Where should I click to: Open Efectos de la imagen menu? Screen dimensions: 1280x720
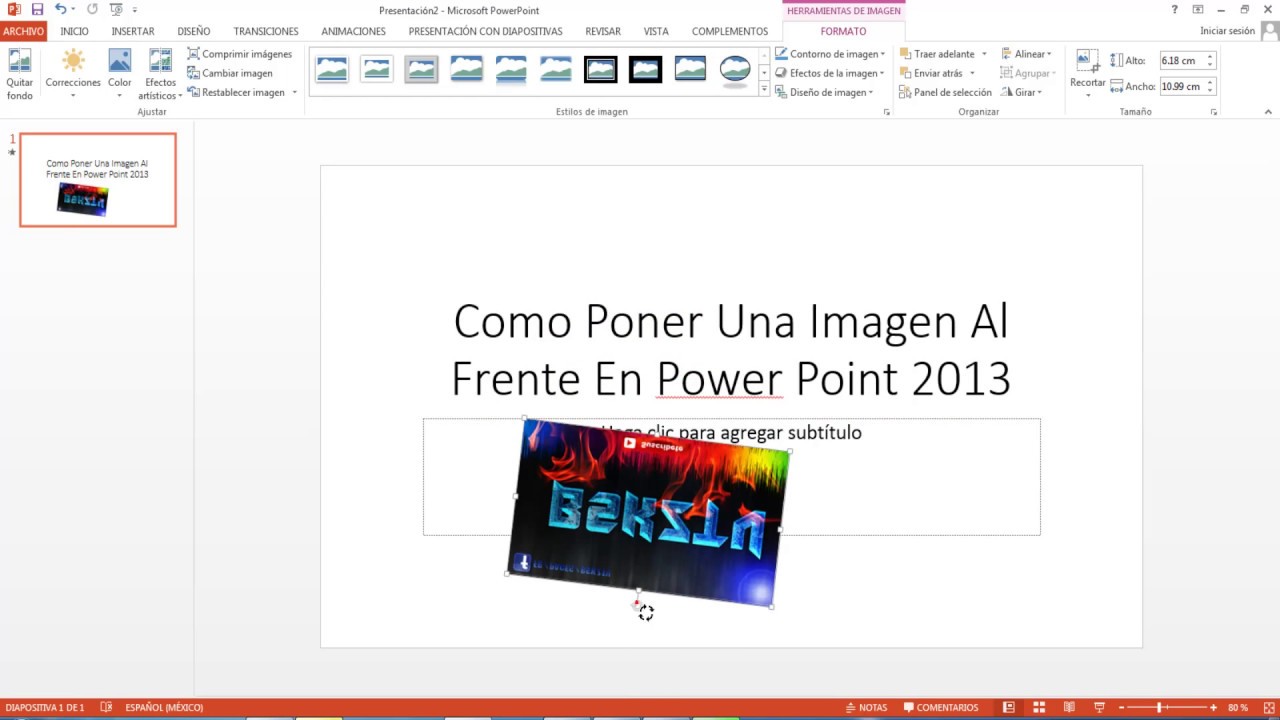(x=830, y=73)
